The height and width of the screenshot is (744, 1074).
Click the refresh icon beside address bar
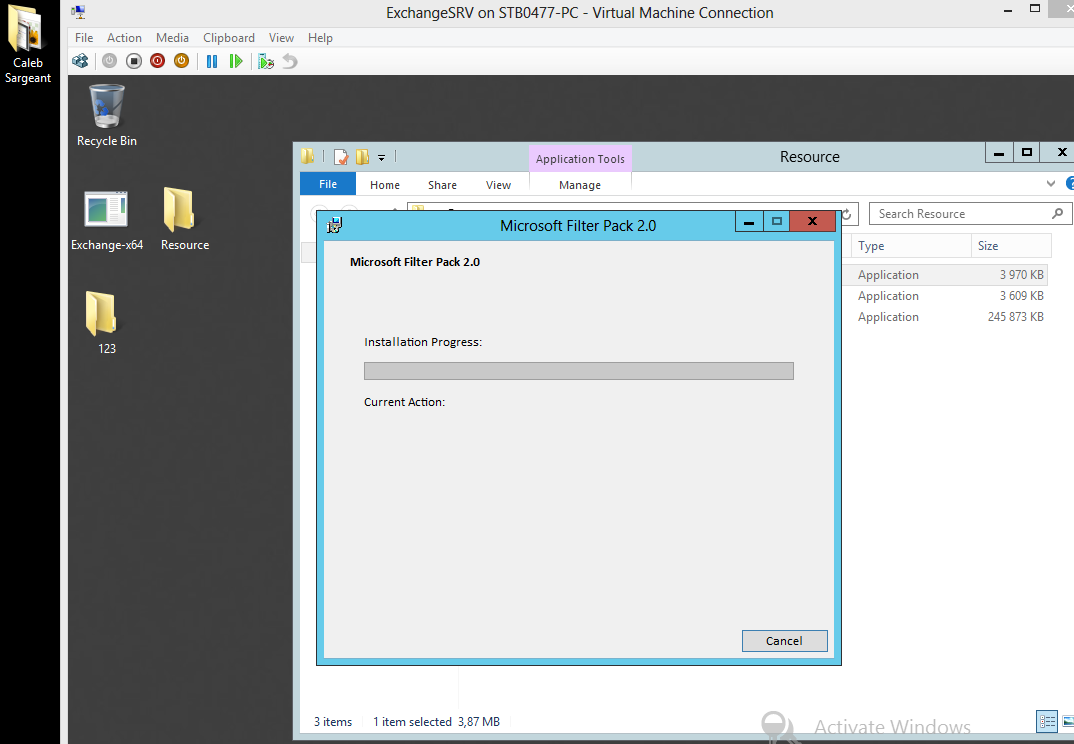click(x=847, y=214)
